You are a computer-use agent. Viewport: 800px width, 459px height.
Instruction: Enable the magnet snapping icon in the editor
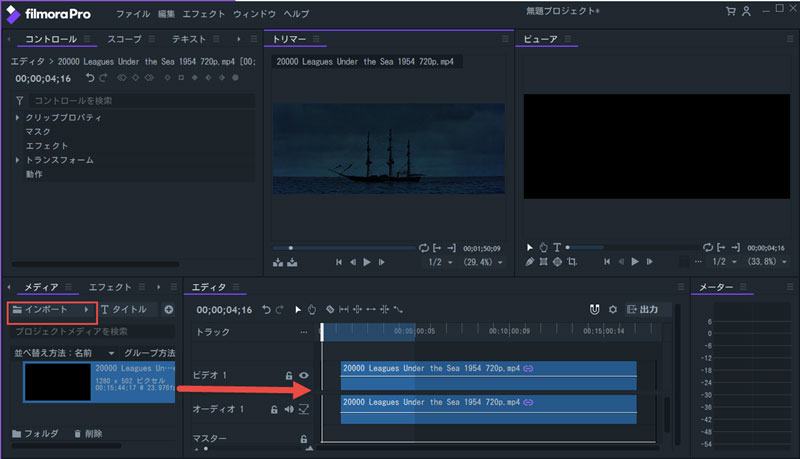click(x=594, y=310)
